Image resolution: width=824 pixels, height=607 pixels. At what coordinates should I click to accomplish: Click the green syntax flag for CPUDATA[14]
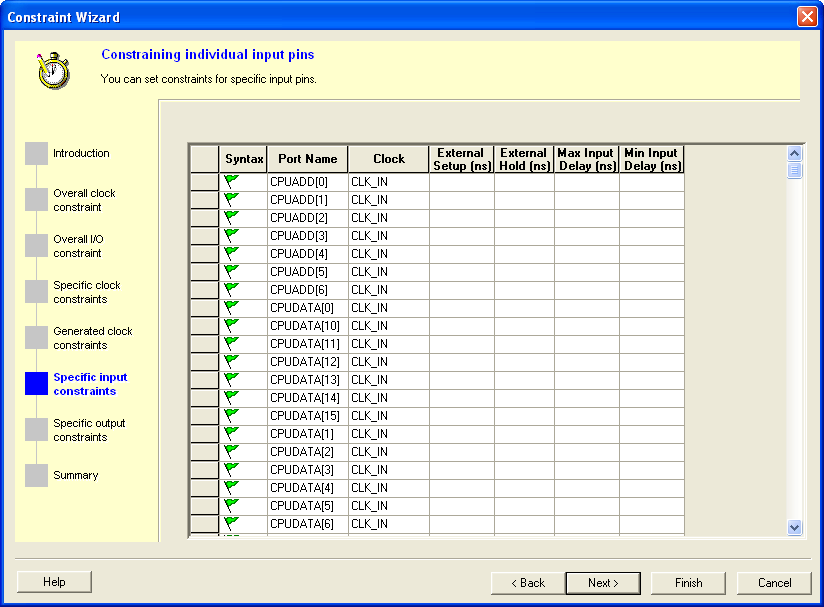tap(231, 397)
